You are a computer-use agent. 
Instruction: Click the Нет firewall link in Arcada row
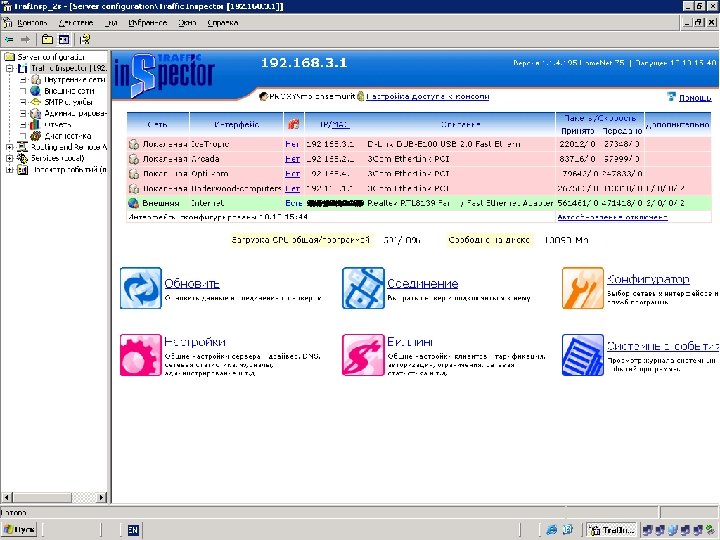(292, 159)
